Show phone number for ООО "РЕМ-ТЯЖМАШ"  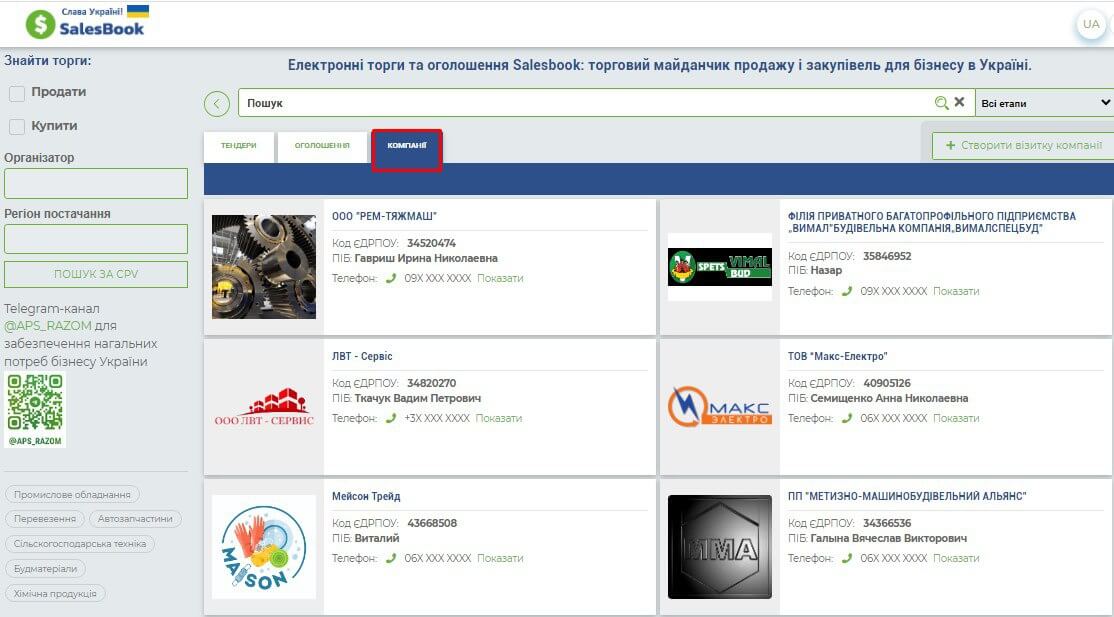[500, 279]
